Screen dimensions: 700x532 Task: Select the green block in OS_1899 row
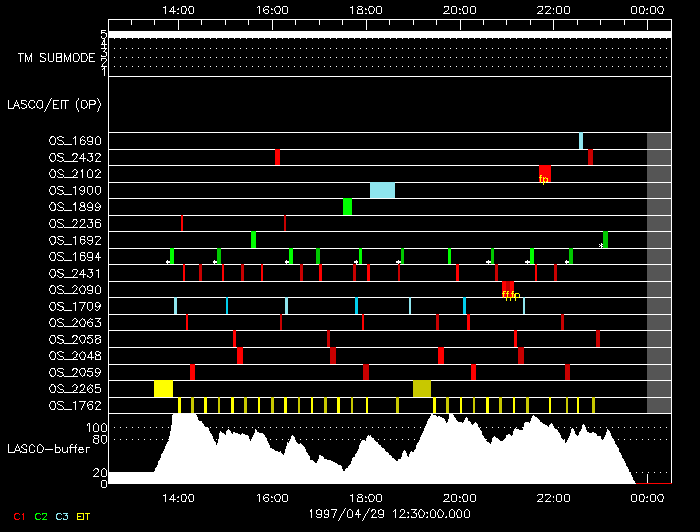click(x=347, y=207)
